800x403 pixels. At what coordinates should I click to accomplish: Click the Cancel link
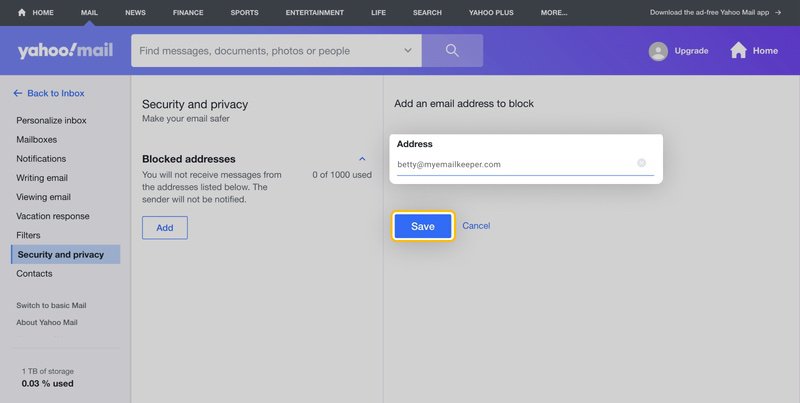click(x=476, y=225)
